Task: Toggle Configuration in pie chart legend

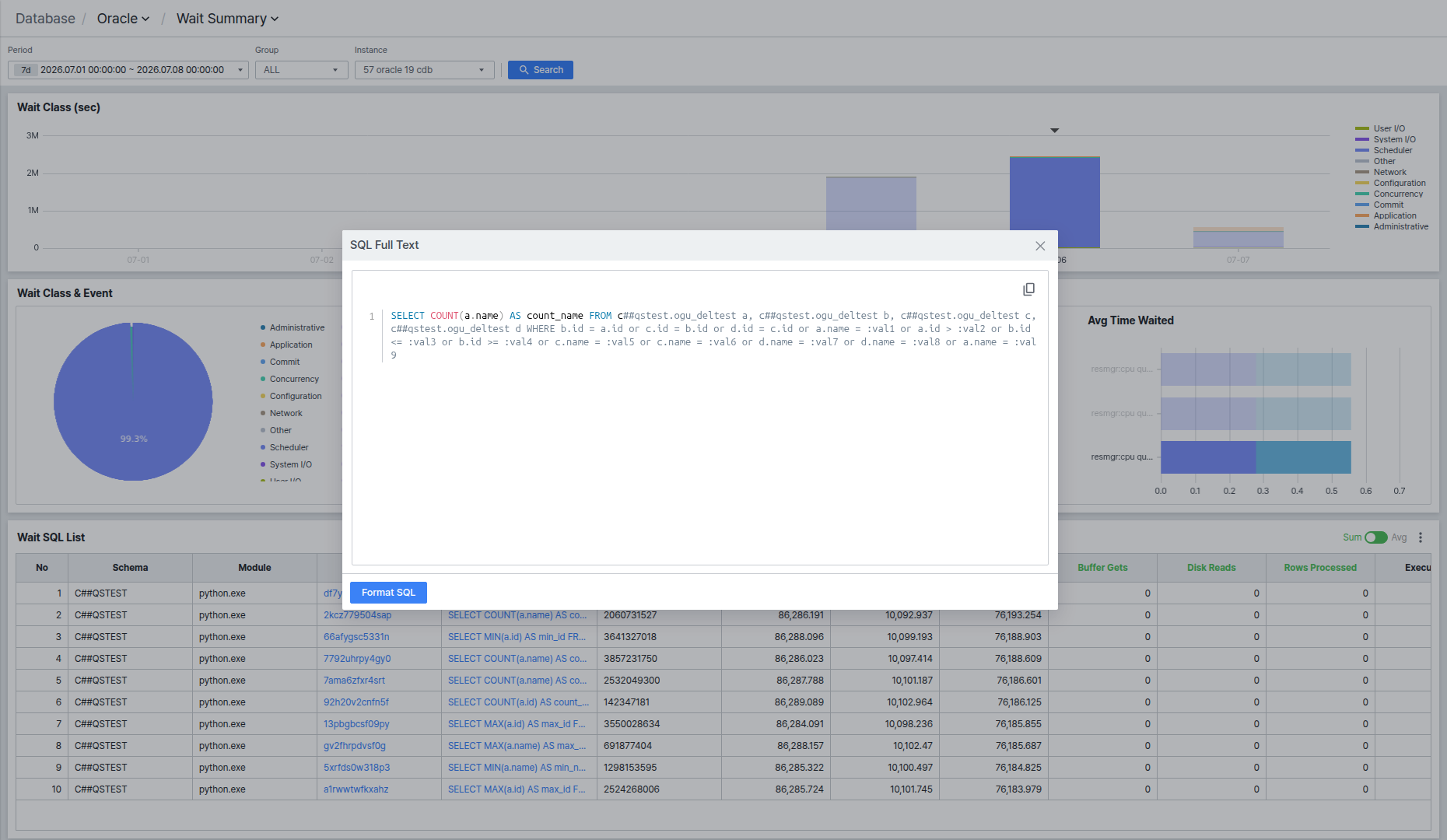Action: click(x=291, y=396)
